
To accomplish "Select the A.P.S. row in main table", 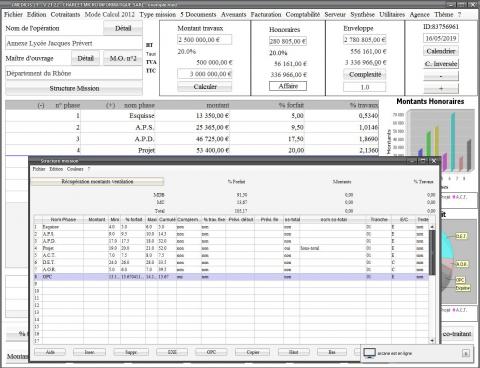I will pos(192,127).
